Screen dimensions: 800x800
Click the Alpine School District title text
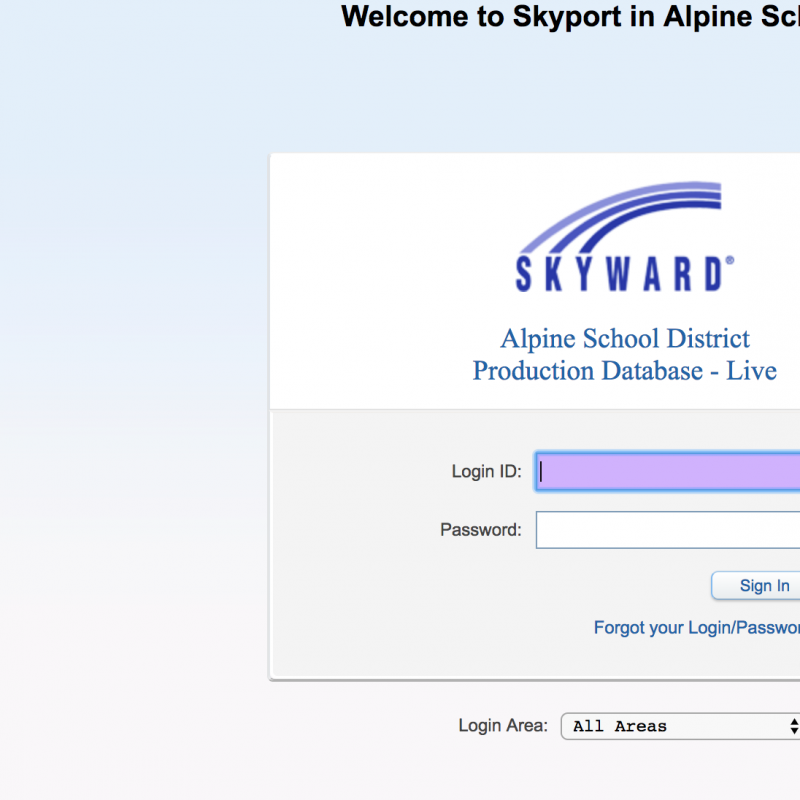click(x=625, y=339)
